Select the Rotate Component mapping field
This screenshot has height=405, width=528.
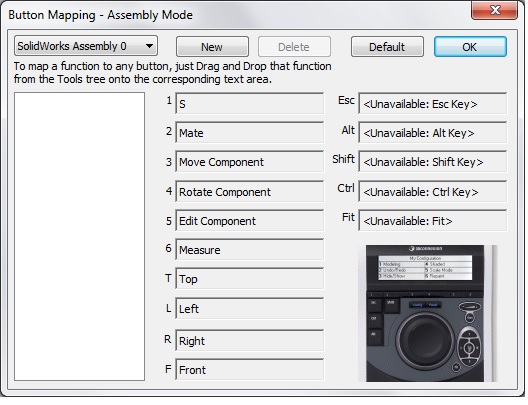[x=250, y=192]
